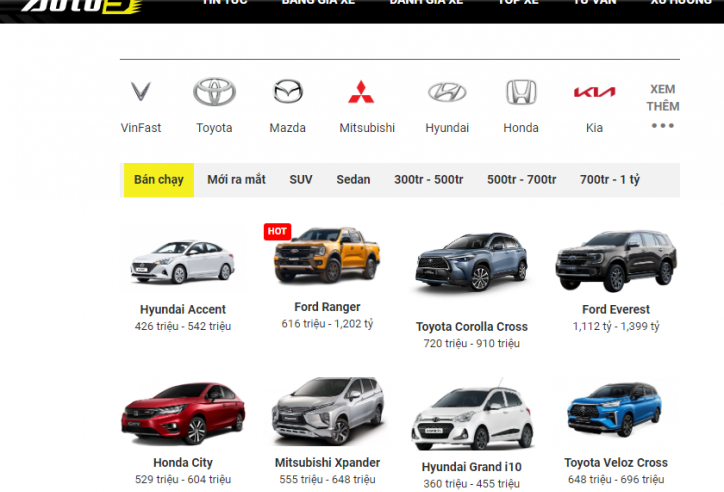Click the Ford Everest title link

[616, 309]
